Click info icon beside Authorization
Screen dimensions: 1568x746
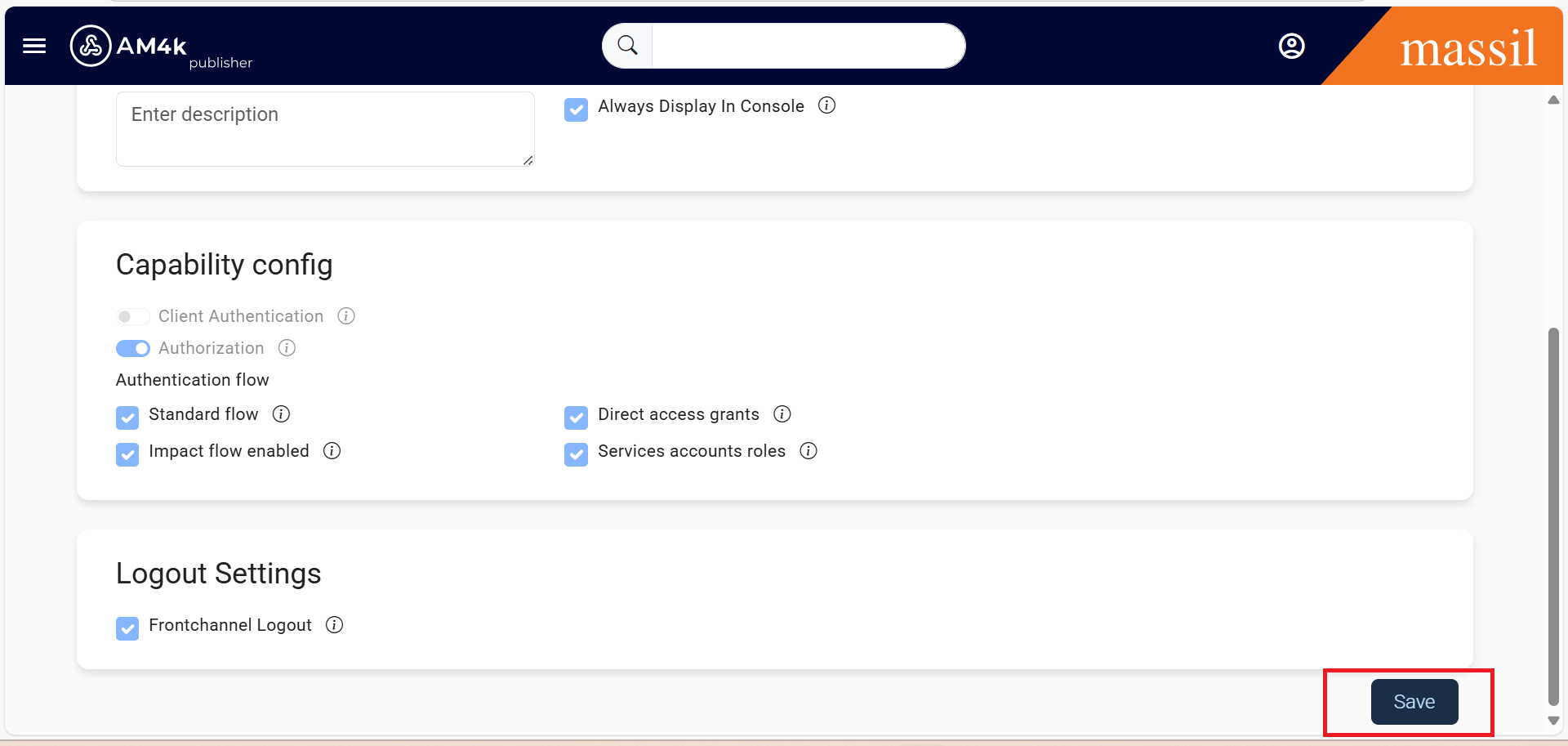pos(287,348)
